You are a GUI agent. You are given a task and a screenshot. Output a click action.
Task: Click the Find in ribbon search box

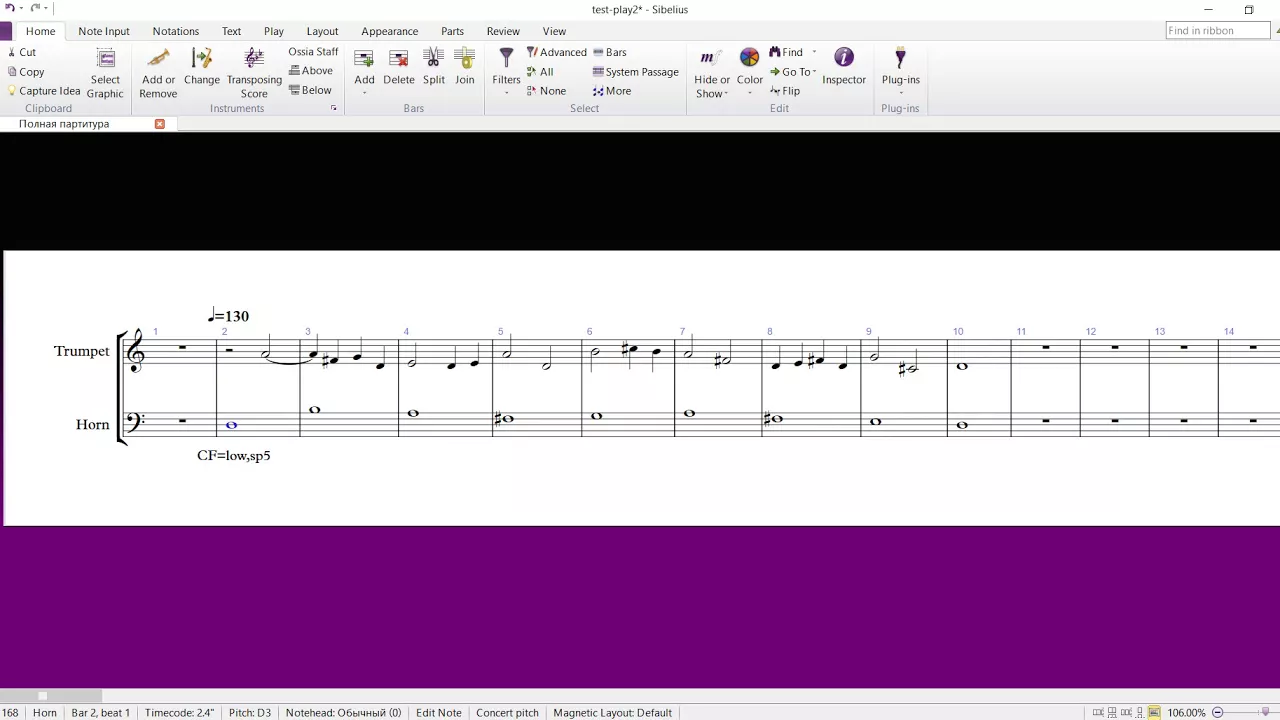pos(1217,30)
